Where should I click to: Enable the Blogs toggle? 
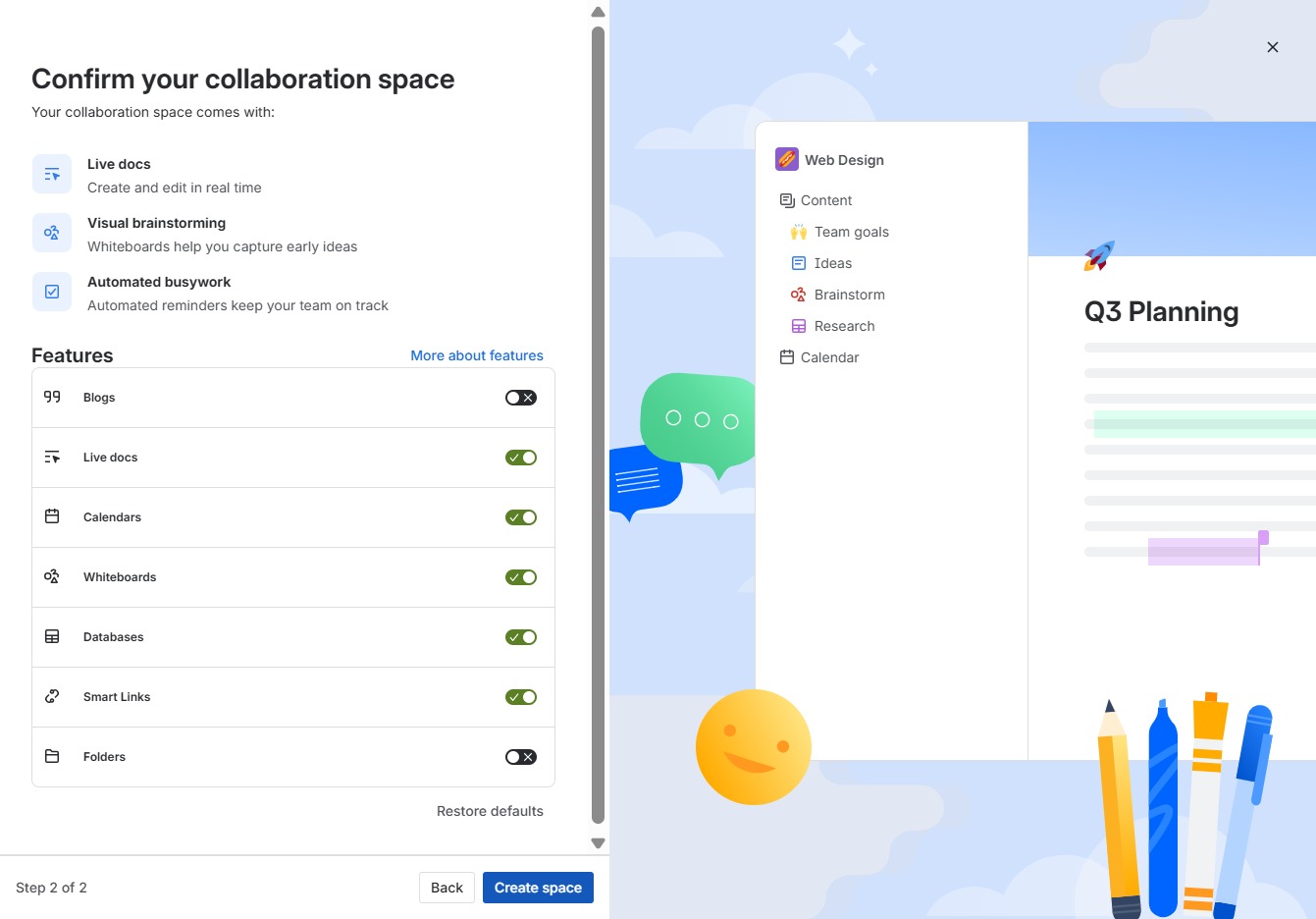point(521,398)
